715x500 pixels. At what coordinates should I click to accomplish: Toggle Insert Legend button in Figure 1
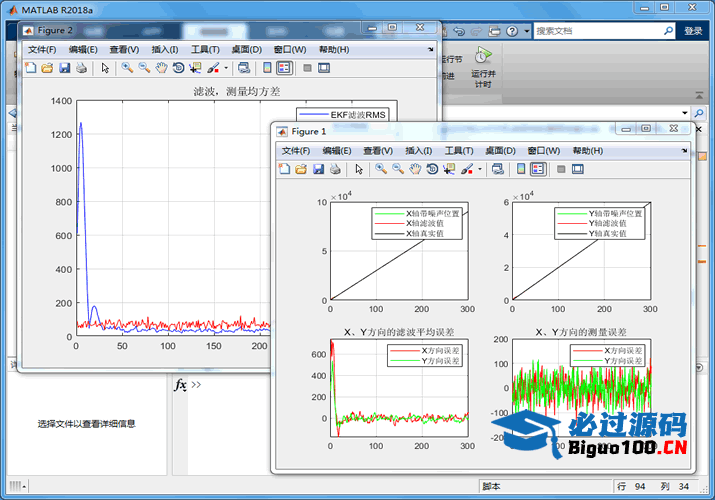point(538,169)
